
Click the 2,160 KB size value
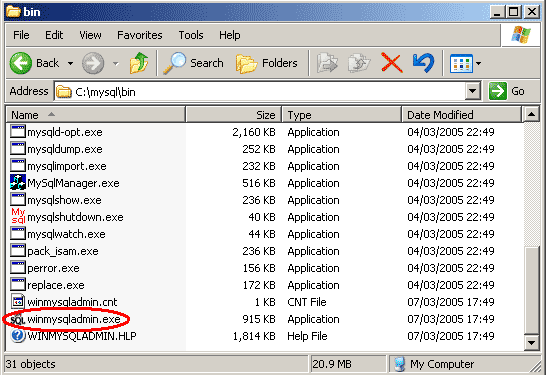point(254,132)
